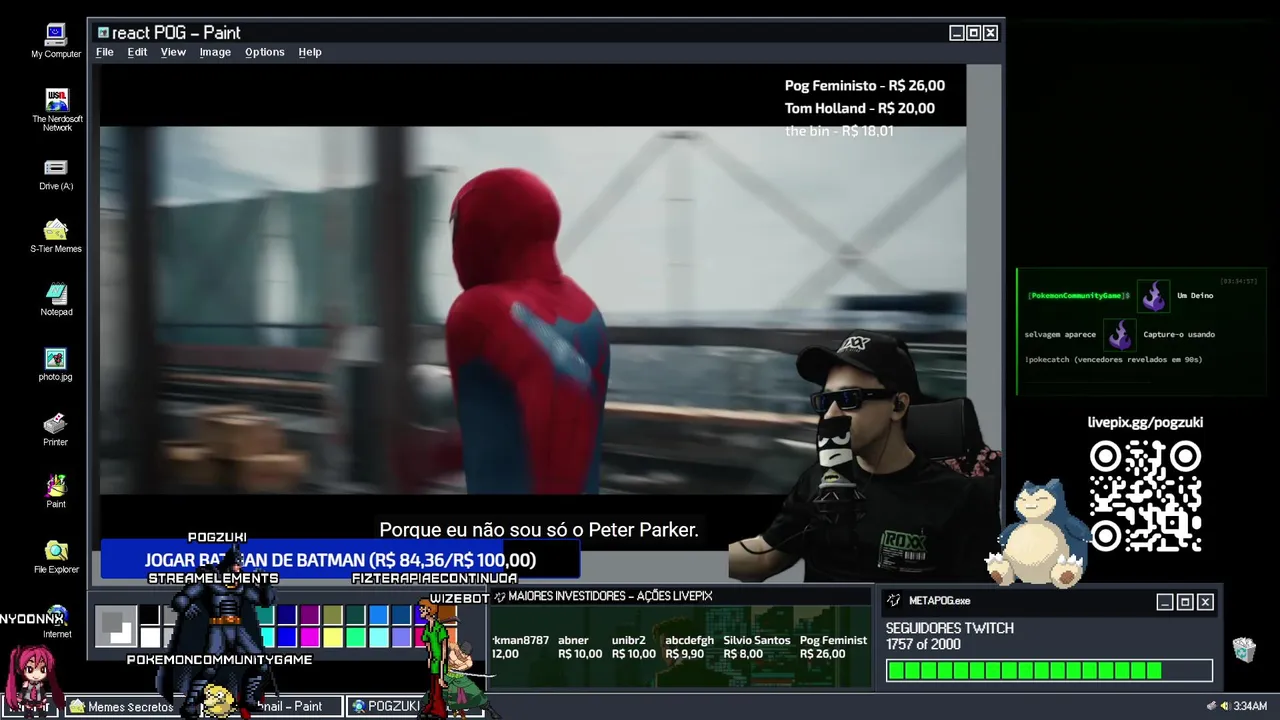This screenshot has width=1280, height=720.
Task: Click investor "abner" R$ 10,00 entry
Action: 580,647
